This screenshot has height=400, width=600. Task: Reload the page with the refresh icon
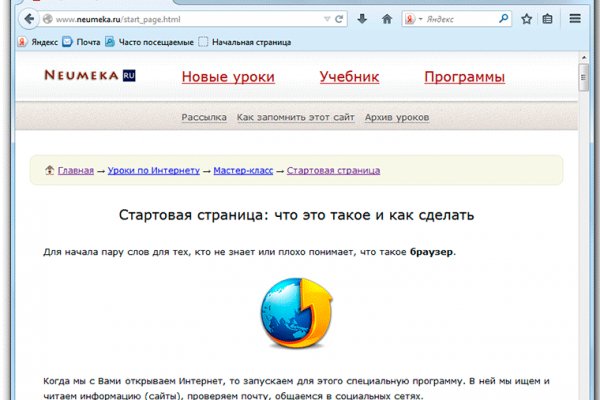click(x=340, y=19)
